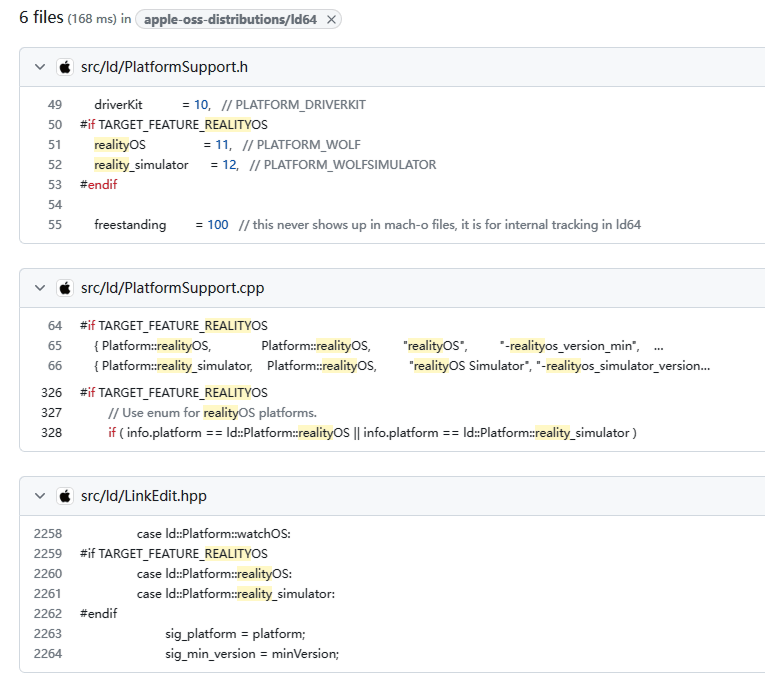Go to line 2261 reality_simulator case
The height and width of the screenshot is (688, 765).
(47, 594)
